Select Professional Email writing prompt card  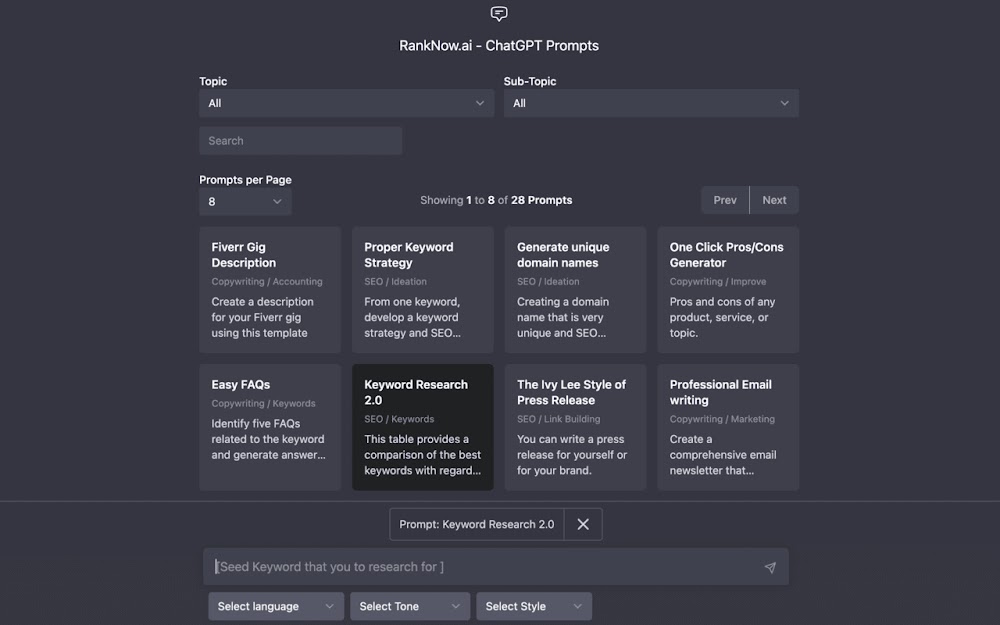pyautogui.click(x=728, y=427)
